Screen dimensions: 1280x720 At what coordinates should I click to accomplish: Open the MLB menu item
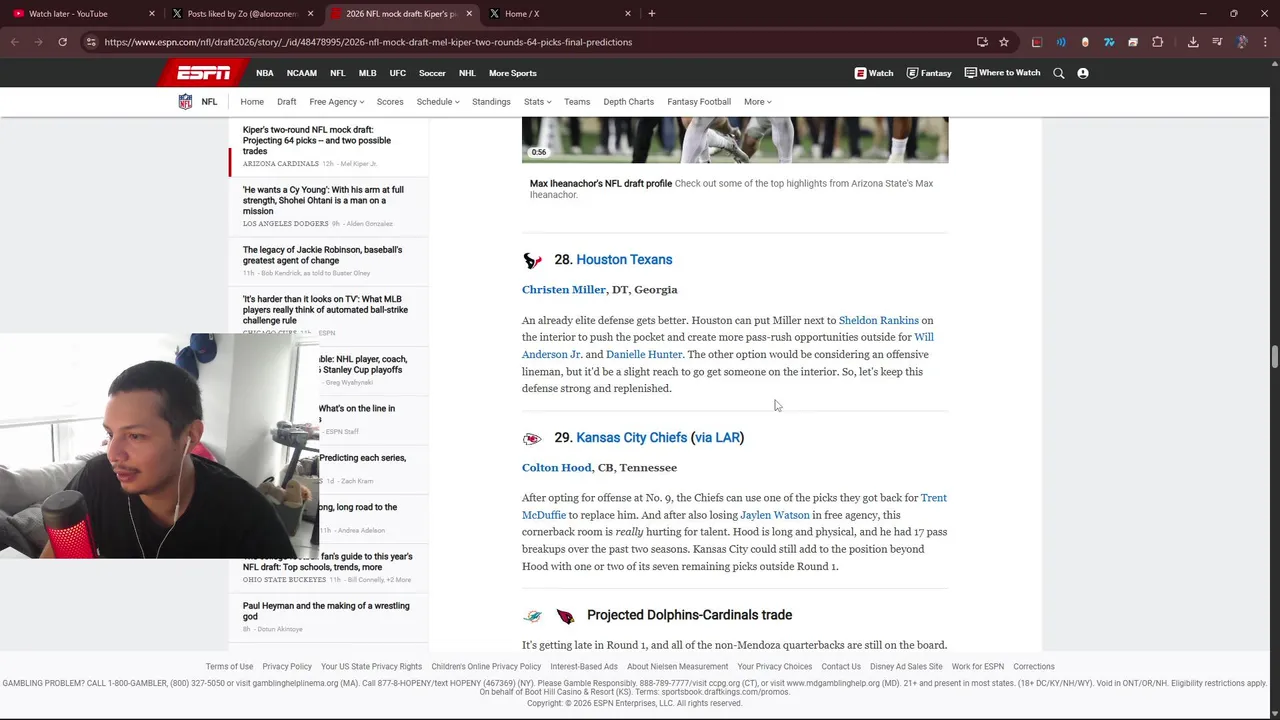tap(368, 73)
